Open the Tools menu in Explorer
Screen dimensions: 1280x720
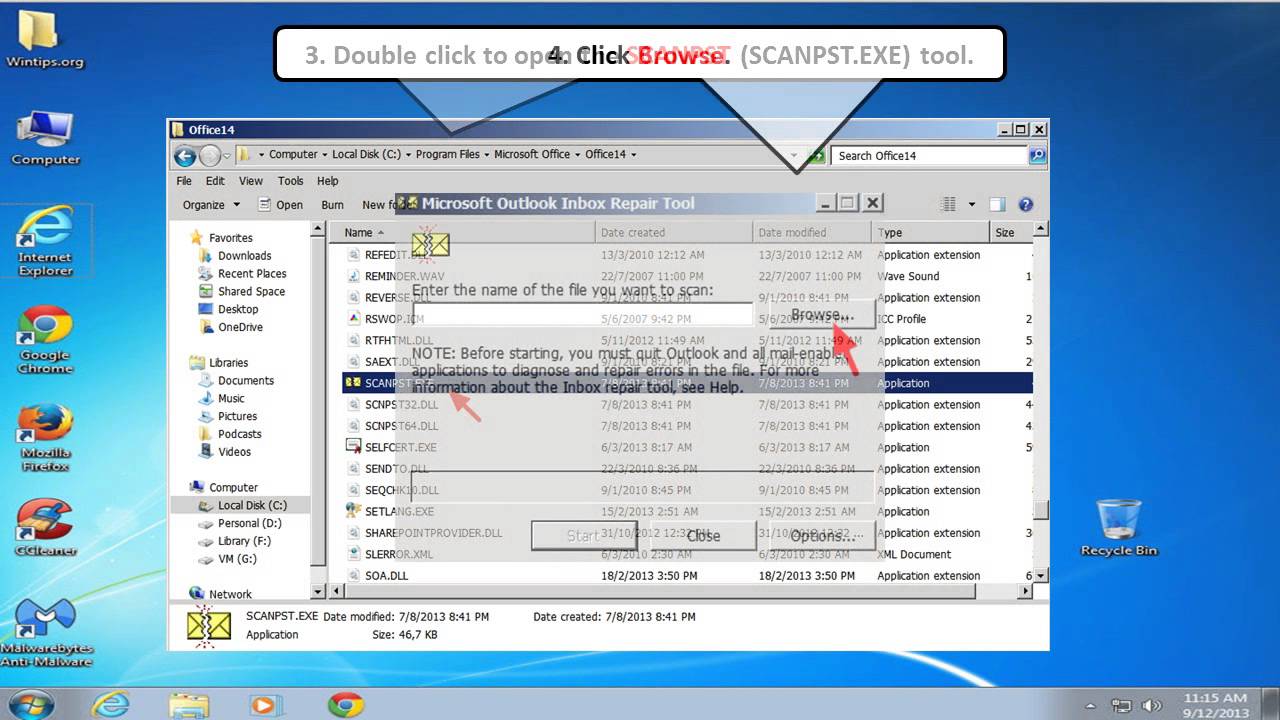[290, 181]
